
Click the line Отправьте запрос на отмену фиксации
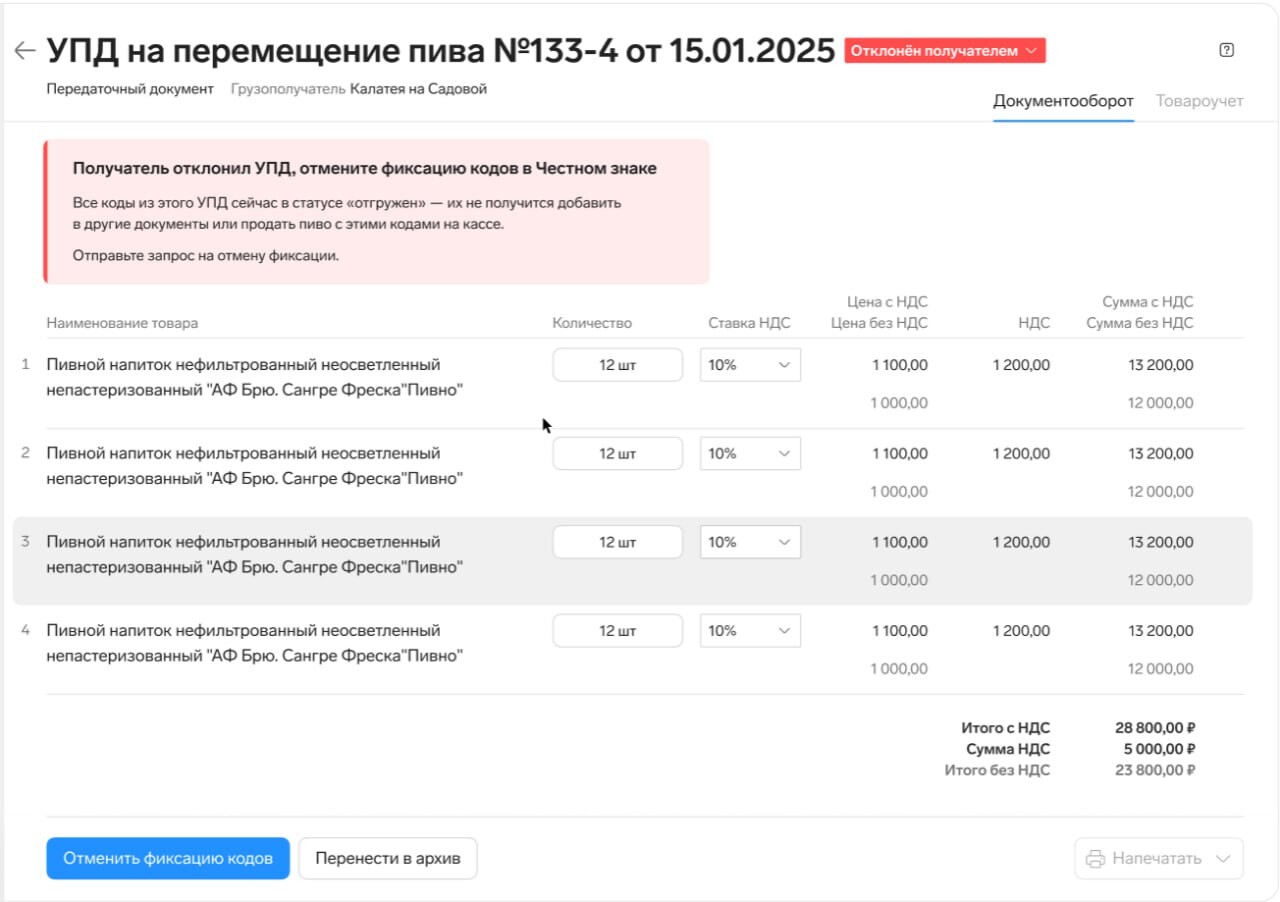pyautogui.click(x=206, y=255)
